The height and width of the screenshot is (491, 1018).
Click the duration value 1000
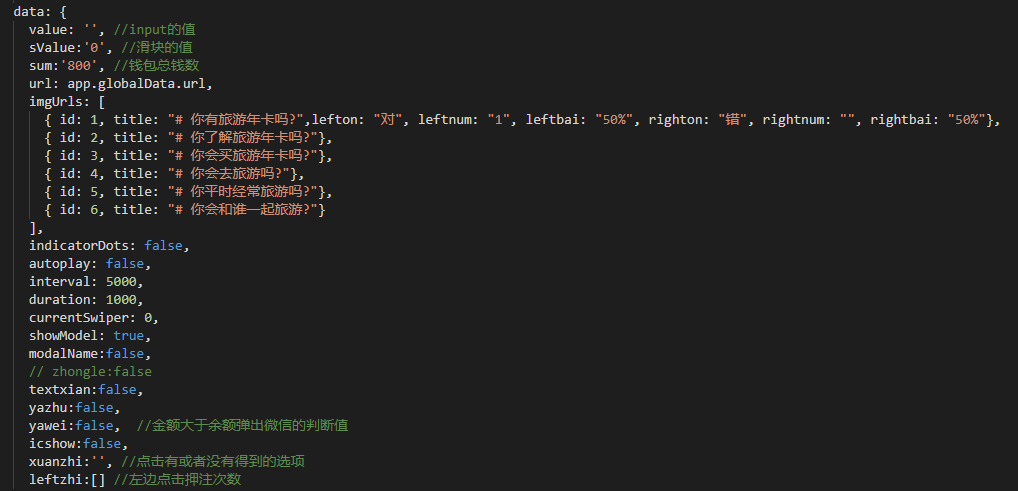pos(124,299)
